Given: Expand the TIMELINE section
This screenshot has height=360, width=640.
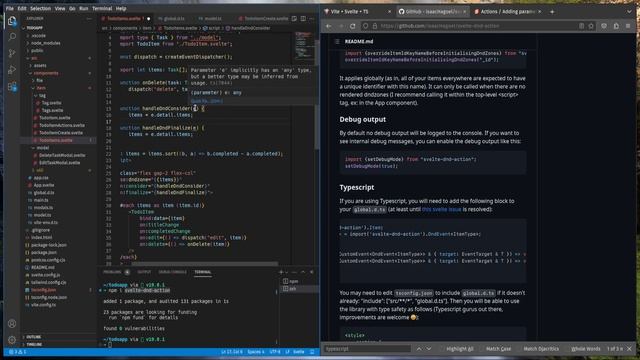Looking at the screenshot, I should tap(34, 344).
